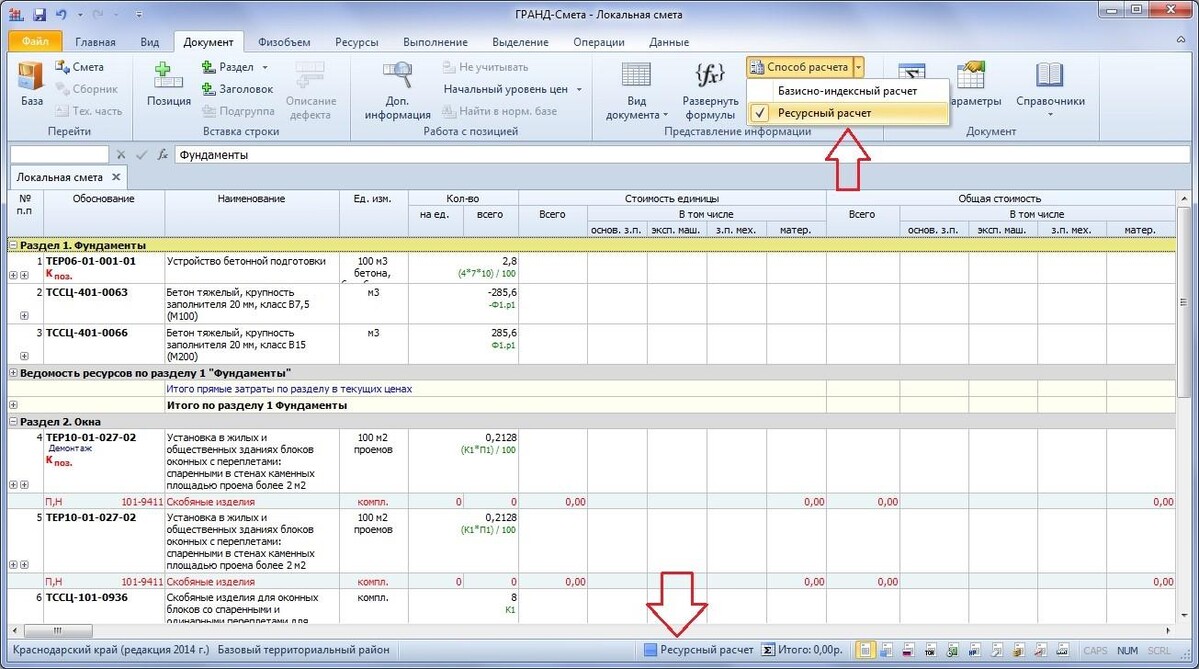Switch to the Ресурсы ribbon tab

pos(356,42)
